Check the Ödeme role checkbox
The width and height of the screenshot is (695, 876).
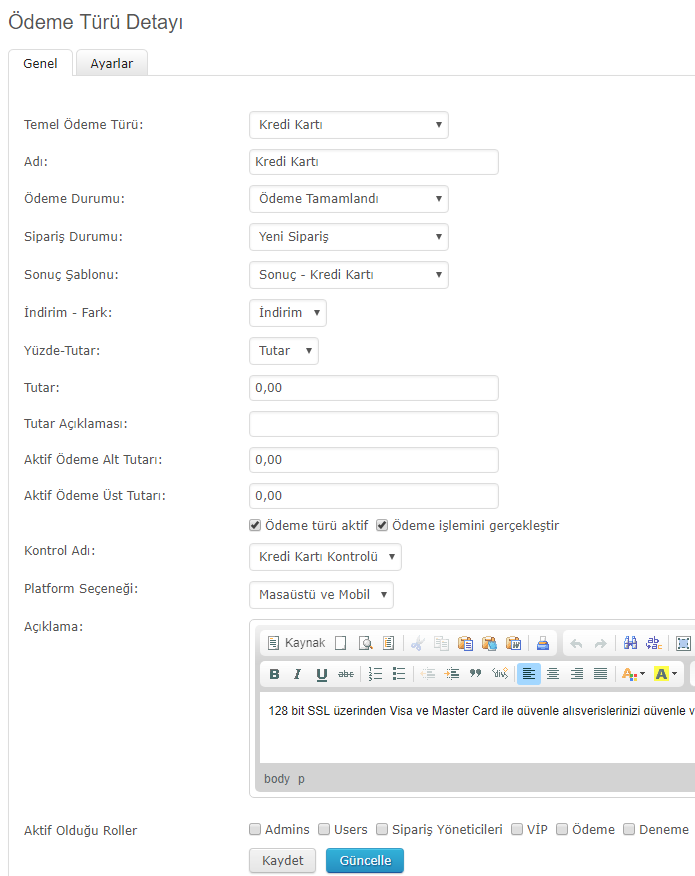[x=562, y=829]
